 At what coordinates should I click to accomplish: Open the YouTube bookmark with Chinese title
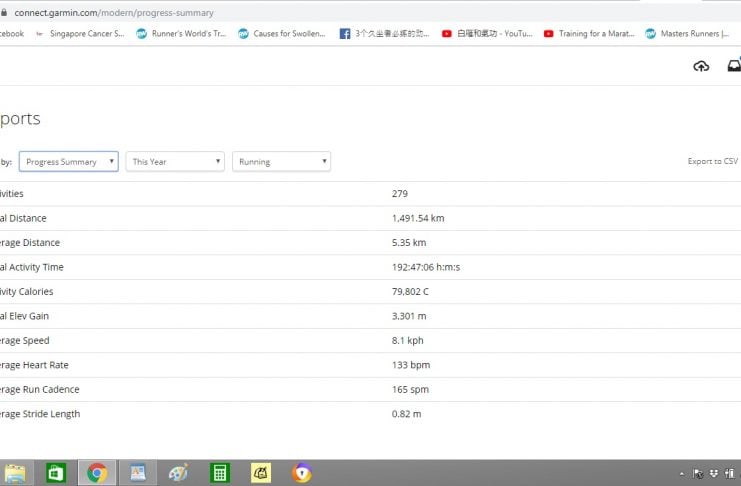[487, 34]
